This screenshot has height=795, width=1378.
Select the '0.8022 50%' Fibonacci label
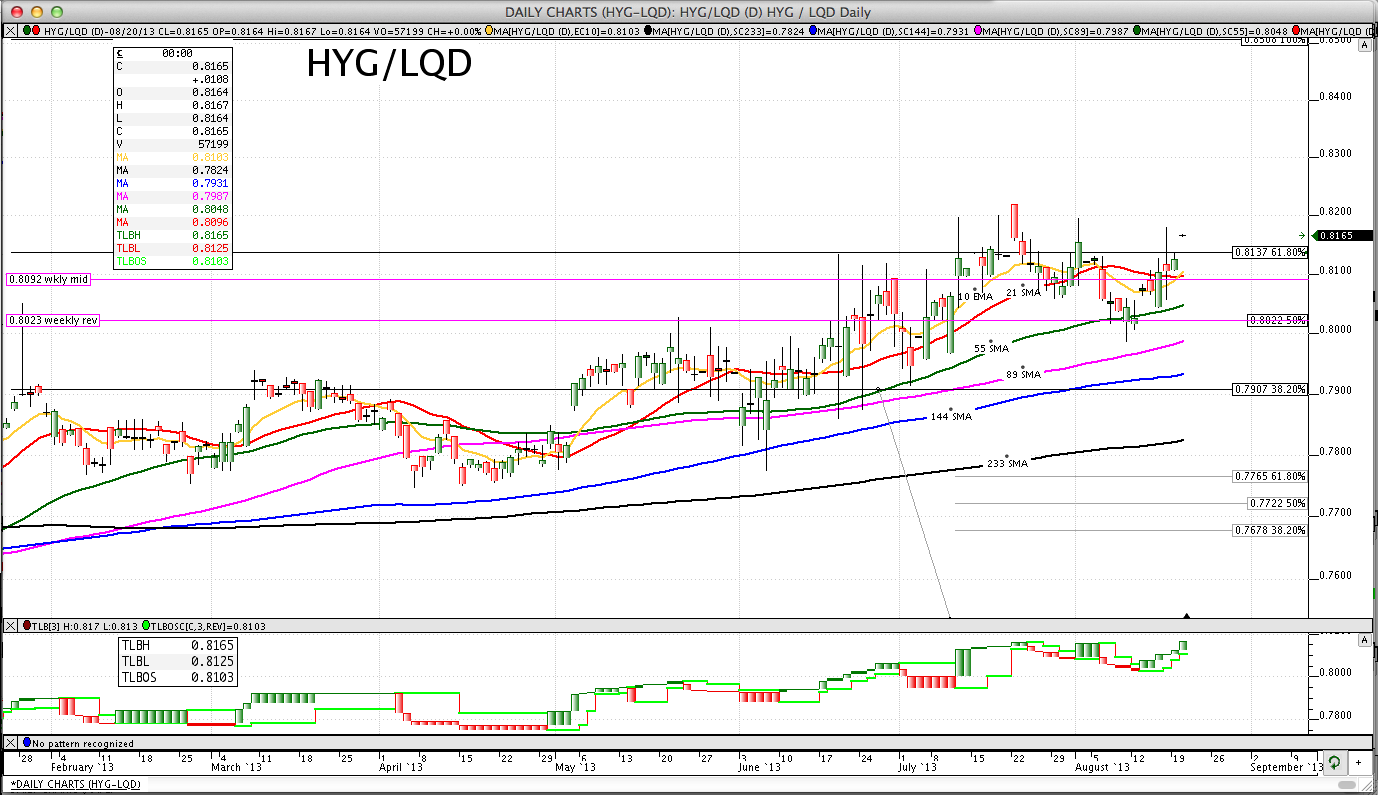(x=1277, y=320)
